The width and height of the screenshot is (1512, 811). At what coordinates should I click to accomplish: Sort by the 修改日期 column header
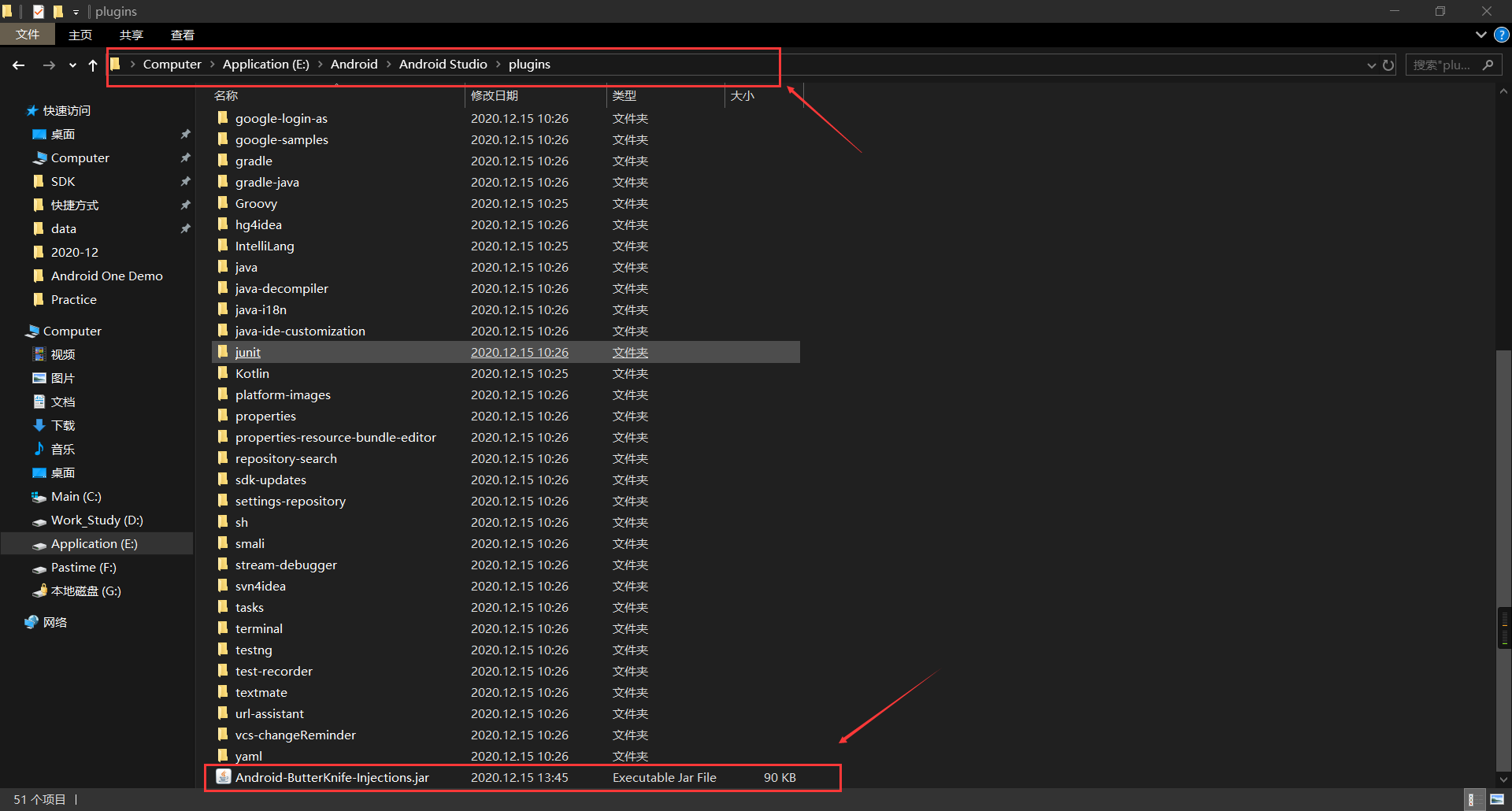coord(536,95)
